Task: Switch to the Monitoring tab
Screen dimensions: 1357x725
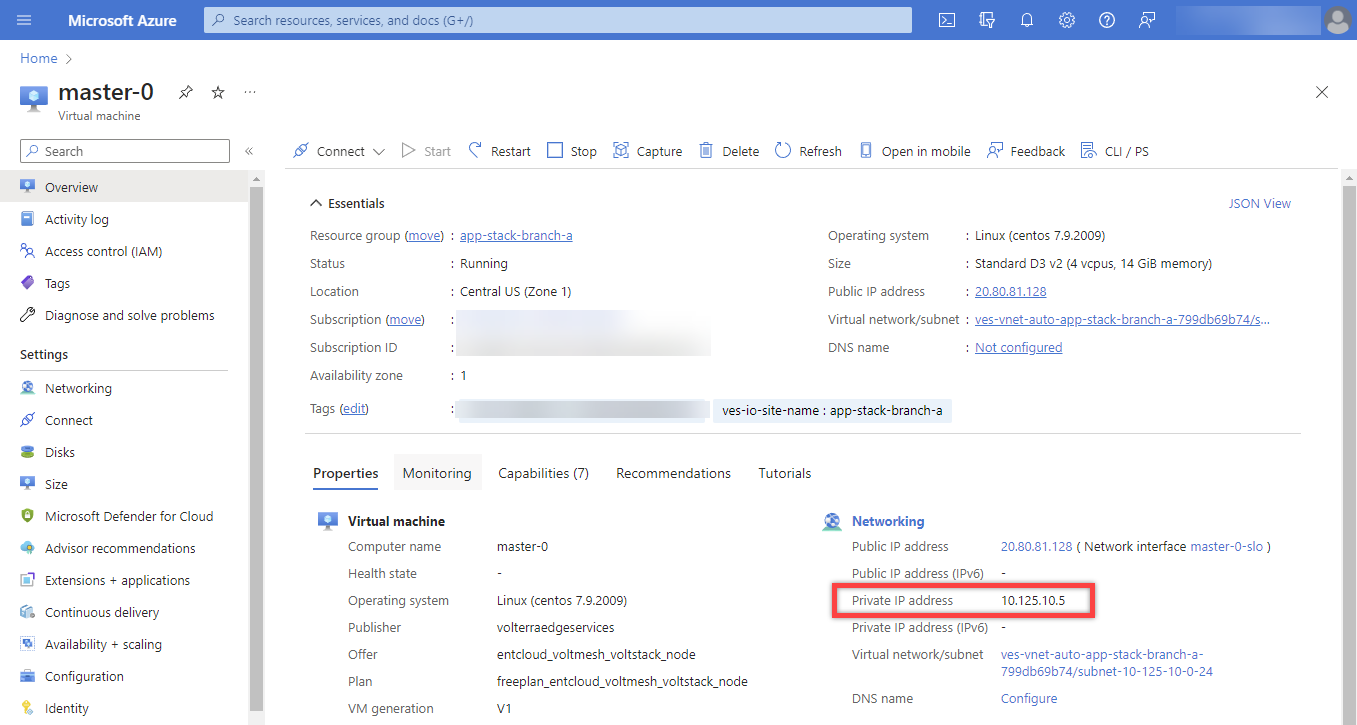Action: (437, 473)
